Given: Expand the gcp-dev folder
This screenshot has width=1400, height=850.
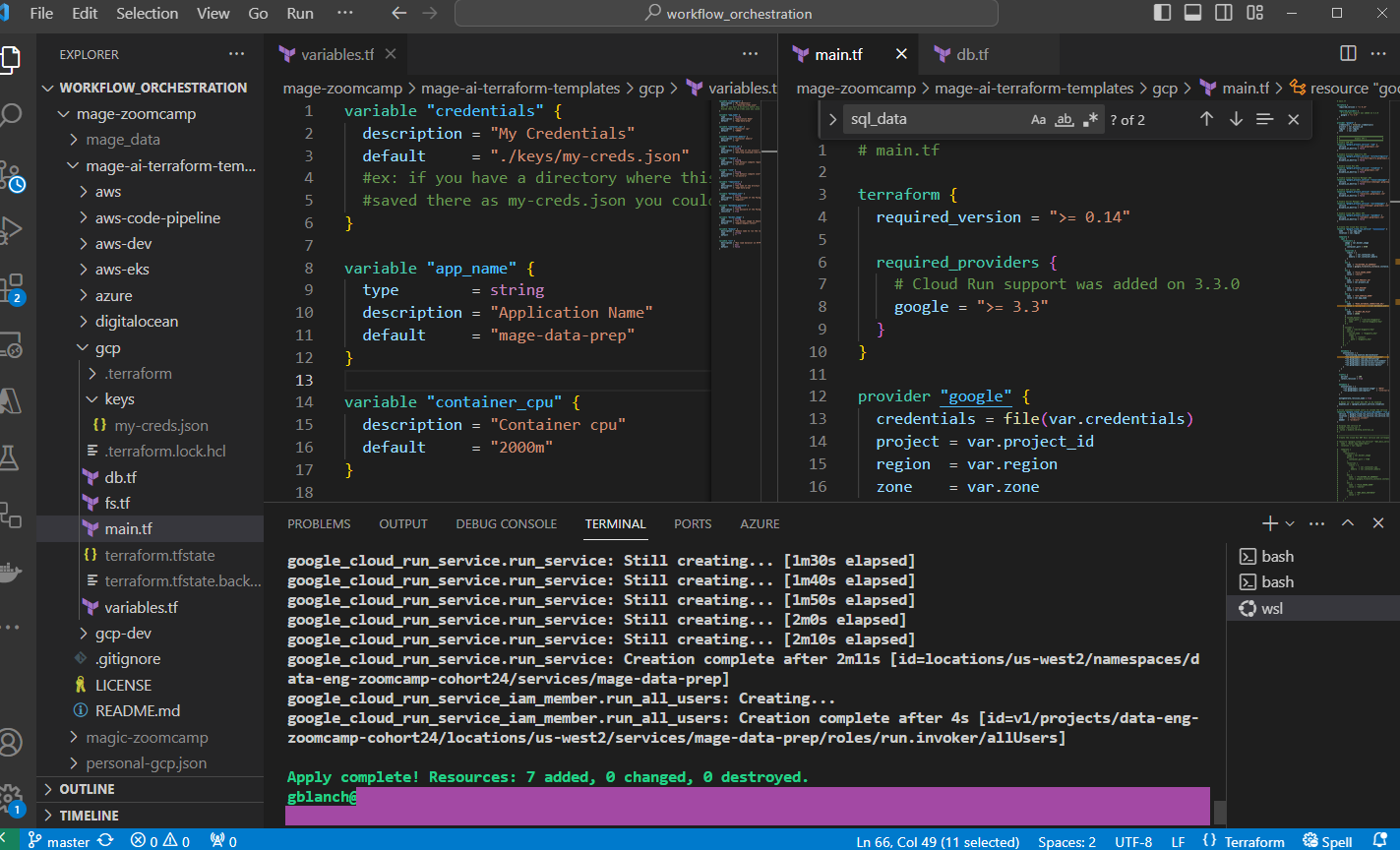Looking at the screenshot, I should click(151, 633).
